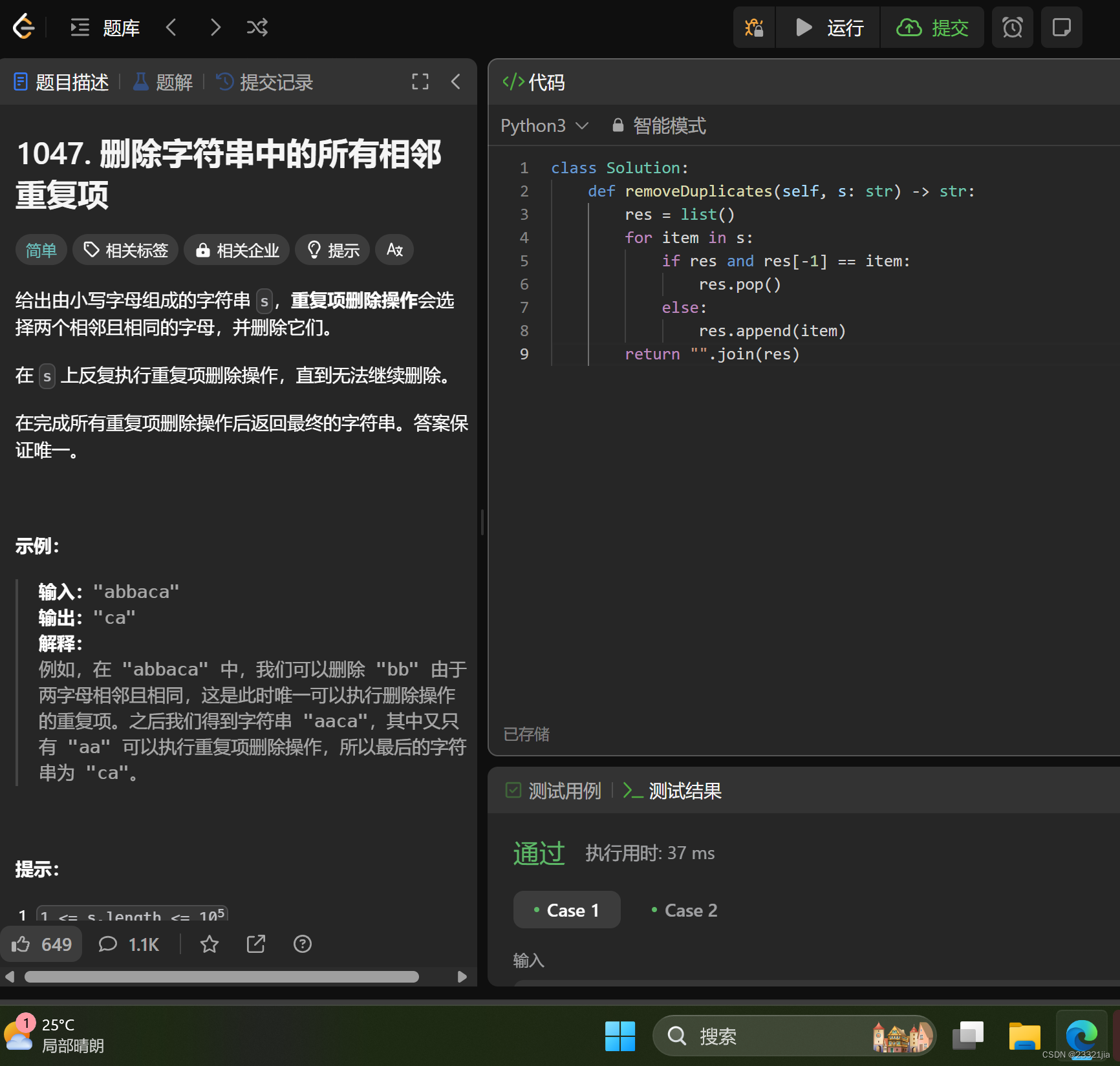Share the problem link icon
1120x1066 pixels.
256,944
